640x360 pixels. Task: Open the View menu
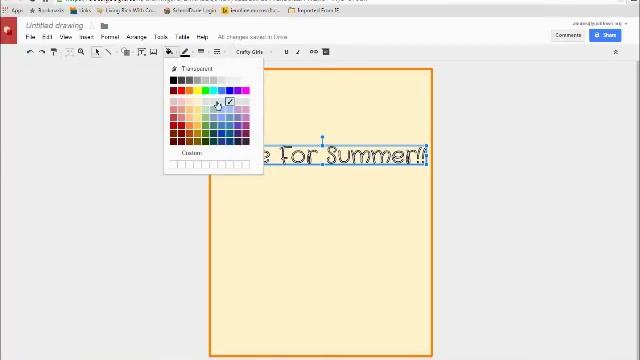pos(66,37)
